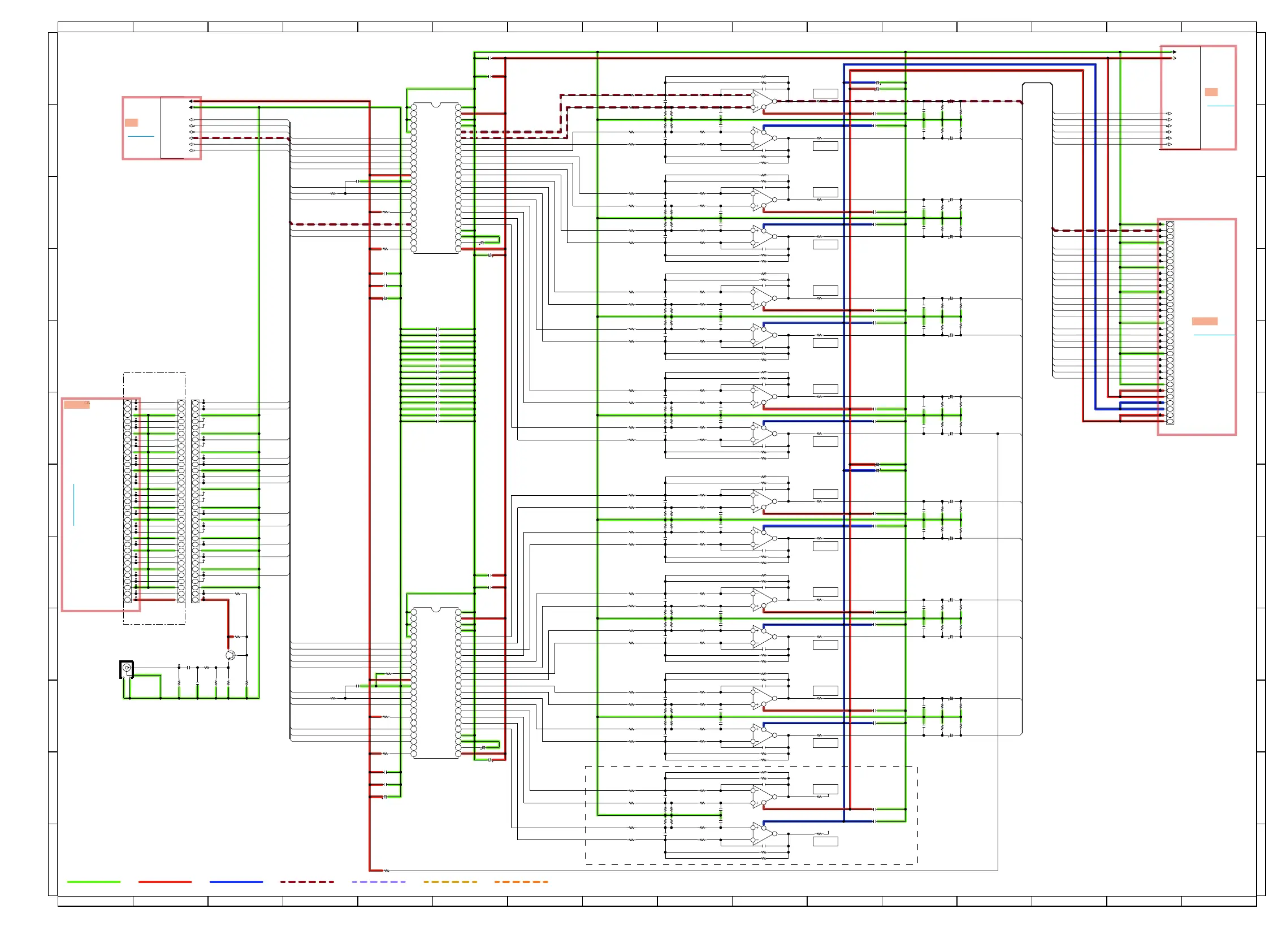Select the purple dashed legend line
The height and width of the screenshot is (952, 1282).
click(x=379, y=882)
